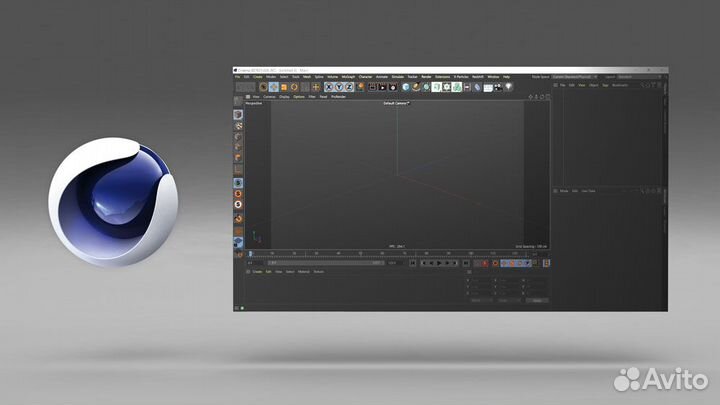This screenshot has width=720, height=405.
Task: Click timeline start frame field
Action: pyautogui.click(x=254, y=263)
